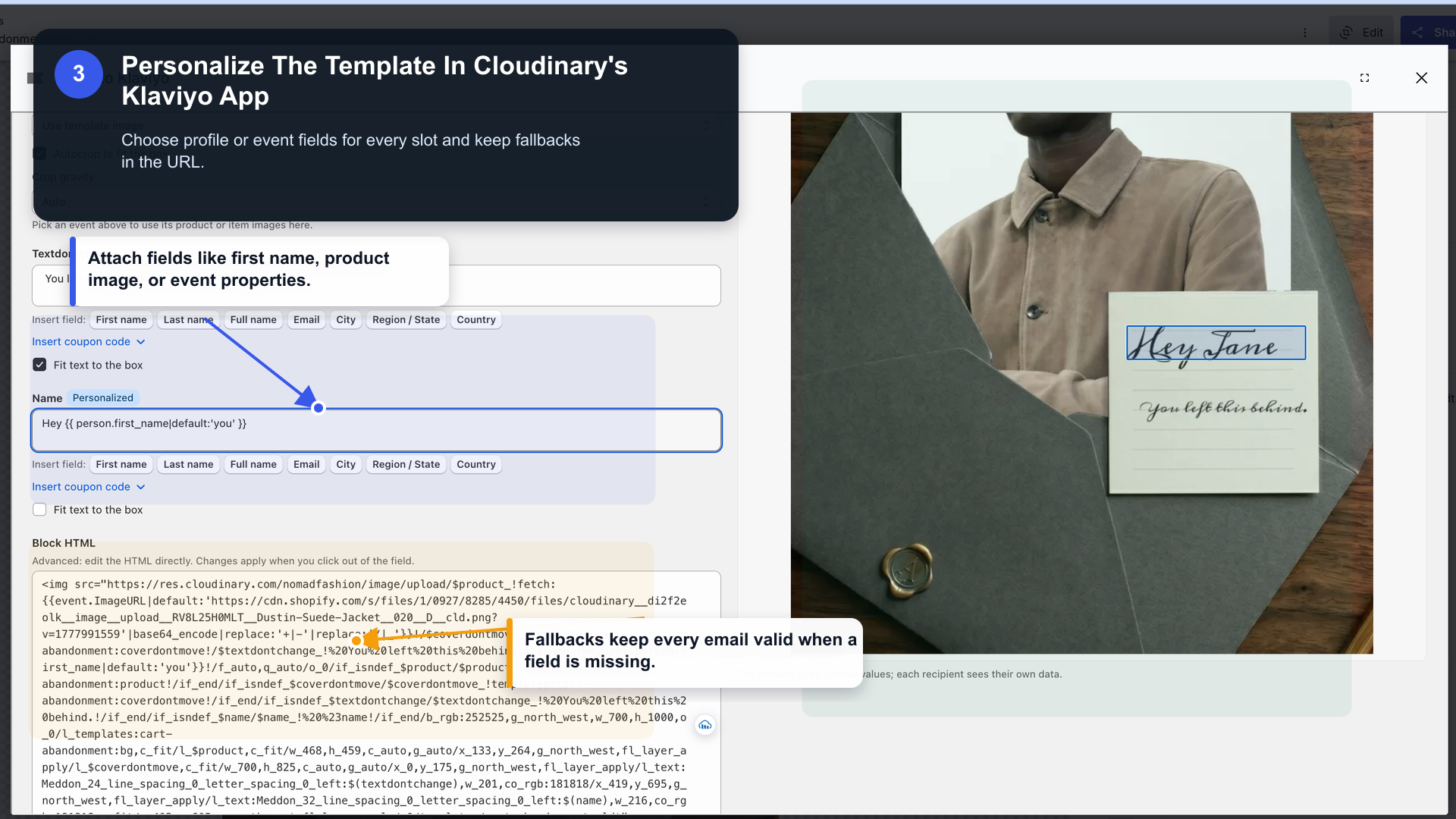Click the Block HTML heading
Image resolution: width=1456 pixels, height=819 pixels.
point(64,543)
